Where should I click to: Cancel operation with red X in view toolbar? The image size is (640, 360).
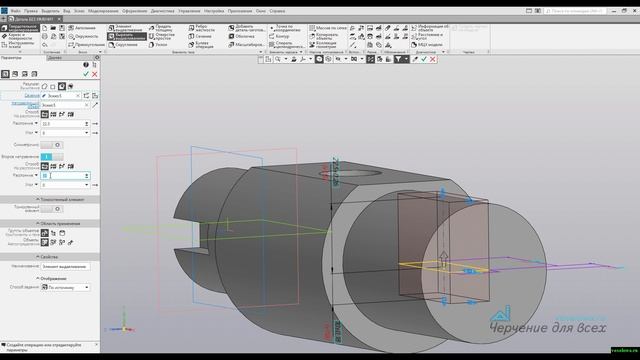click(433, 59)
